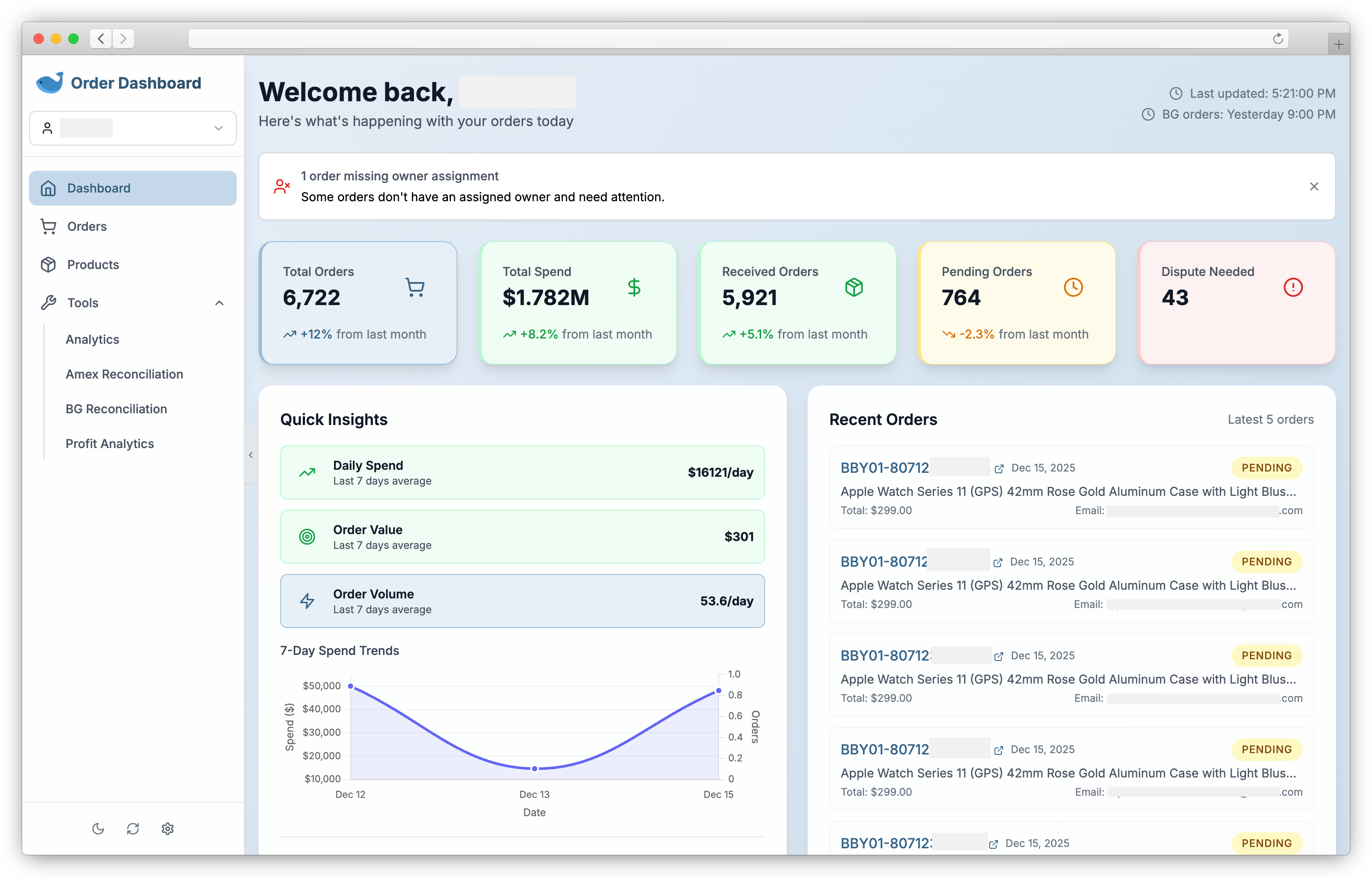The image size is (1372, 877).
Task: Click the whale logo icon
Action: pyautogui.click(x=50, y=82)
